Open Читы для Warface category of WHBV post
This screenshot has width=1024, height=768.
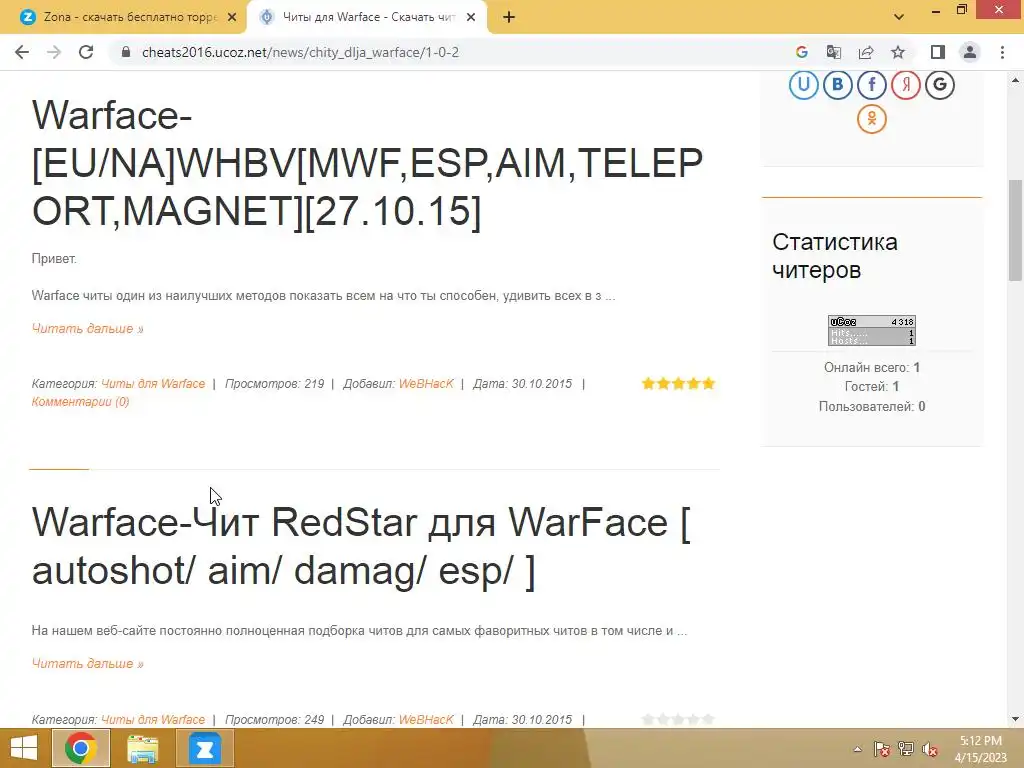153,384
